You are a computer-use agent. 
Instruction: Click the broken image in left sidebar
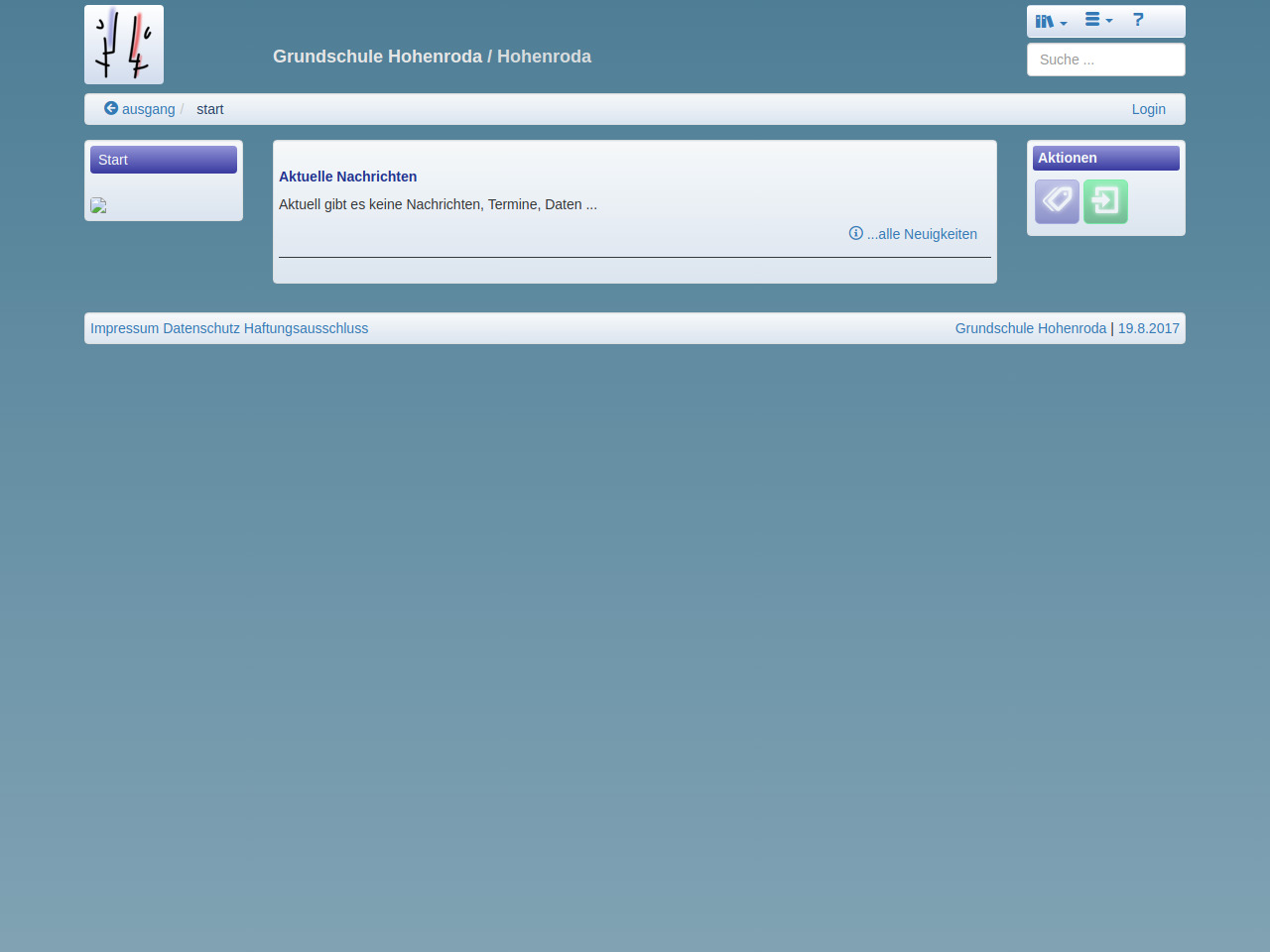pyautogui.click(x=98, y=205)
